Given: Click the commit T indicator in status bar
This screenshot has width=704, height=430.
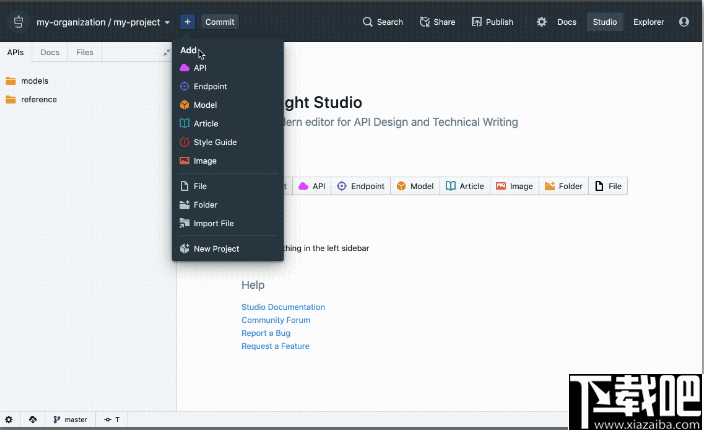Looking at the screenshot, I should [112, 420].
